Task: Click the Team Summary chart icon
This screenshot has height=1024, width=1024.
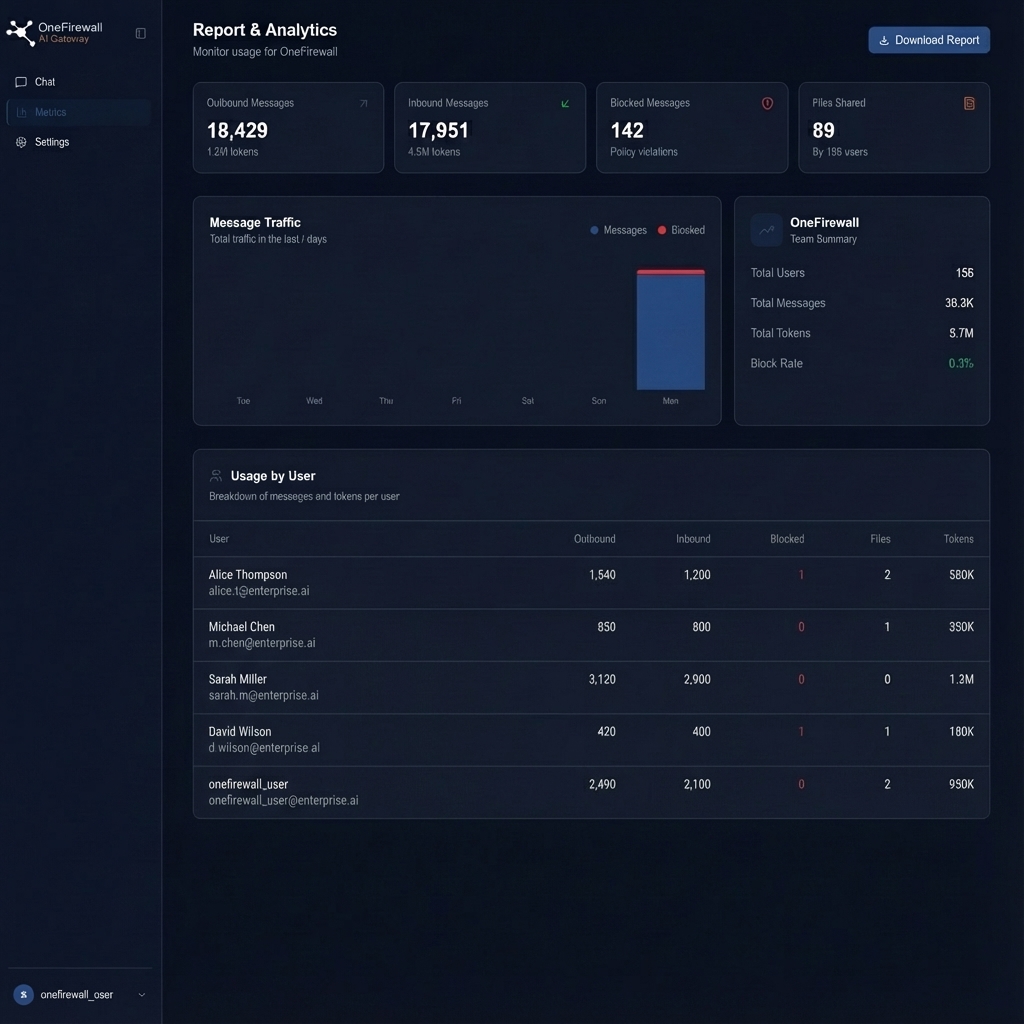Action: tap(766, 230)
